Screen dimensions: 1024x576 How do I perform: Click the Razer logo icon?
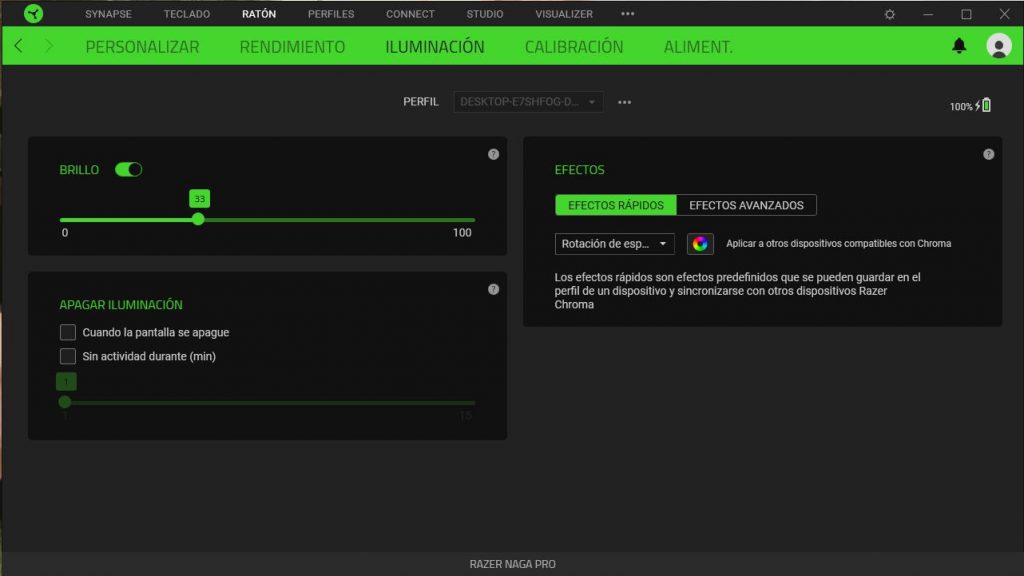[x=33, y=14]
